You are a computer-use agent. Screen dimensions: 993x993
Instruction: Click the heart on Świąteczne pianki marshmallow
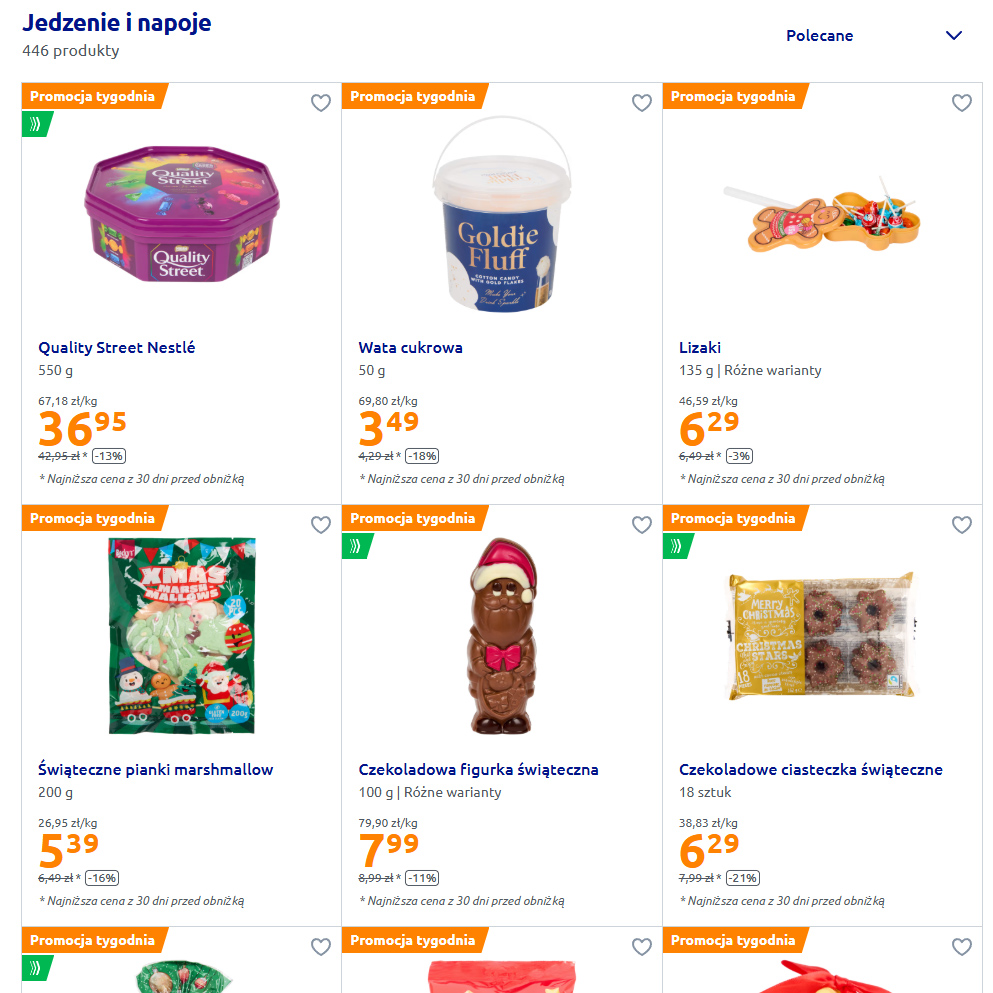point(320,525)
